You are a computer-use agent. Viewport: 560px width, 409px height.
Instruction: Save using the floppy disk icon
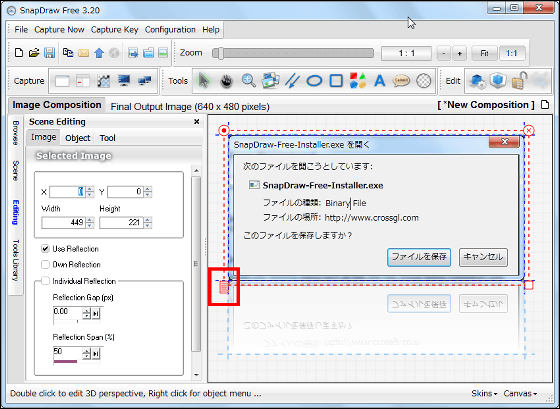[49, 53]
